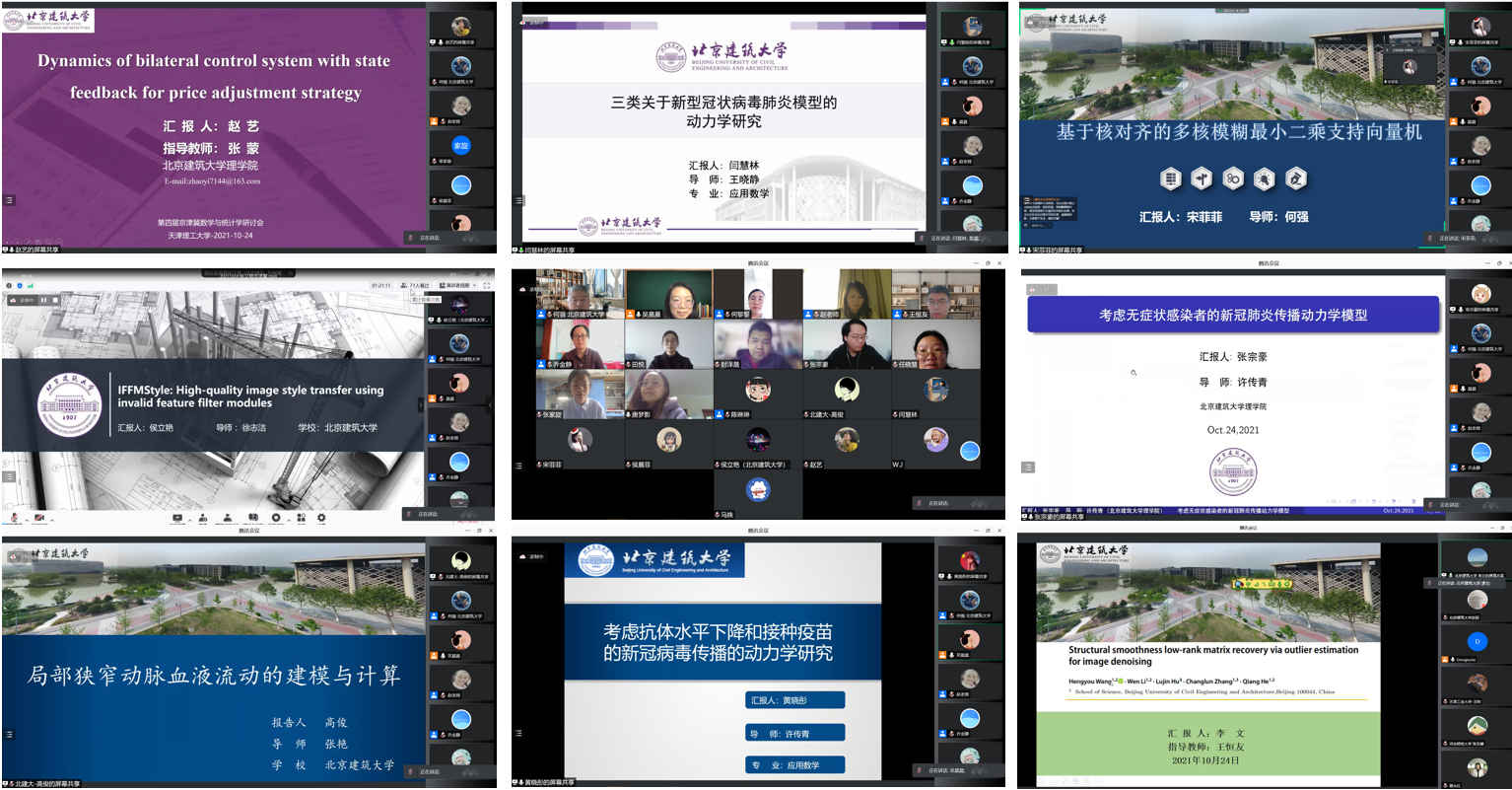Enter fullscreen in the IFFMStyle meeting window
Image resolution: width=1512 pixels, height=790 pixels.
click(487, 286)
